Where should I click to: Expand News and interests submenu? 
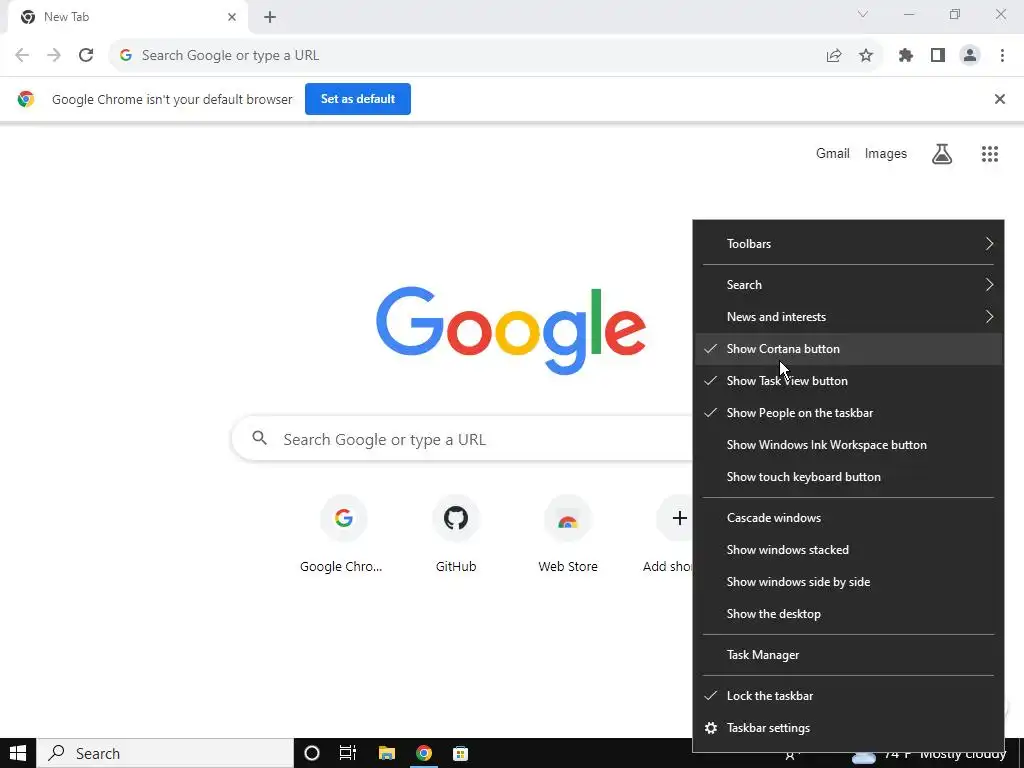(x=848, y=317)
